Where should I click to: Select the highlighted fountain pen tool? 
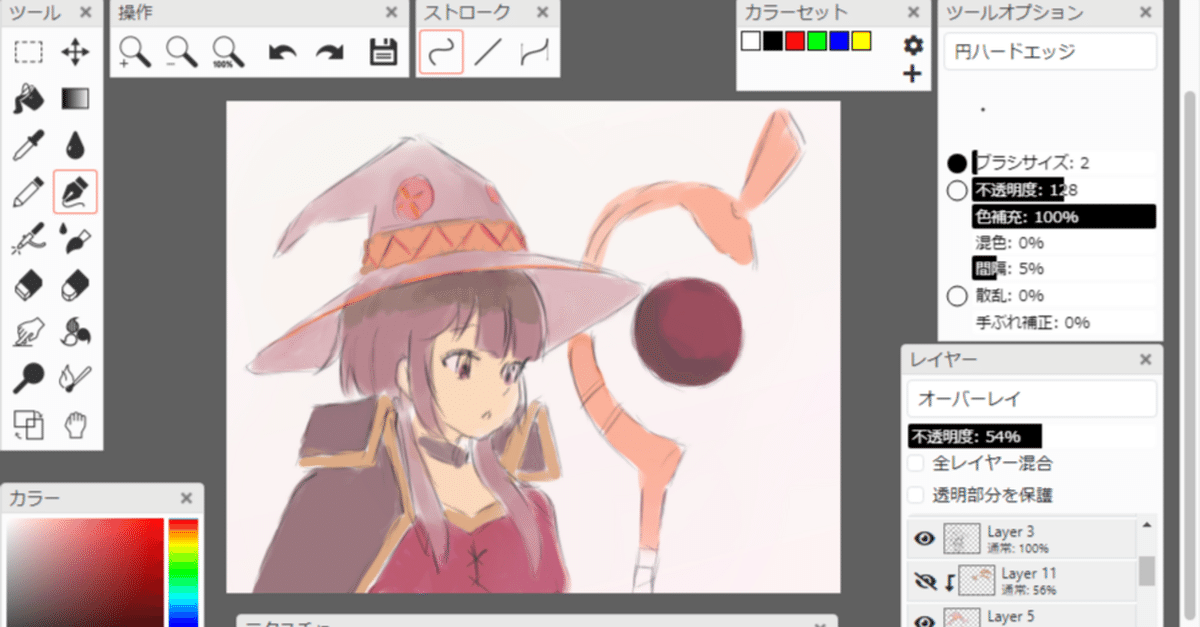pyautogui.click(x=75, y=191)
